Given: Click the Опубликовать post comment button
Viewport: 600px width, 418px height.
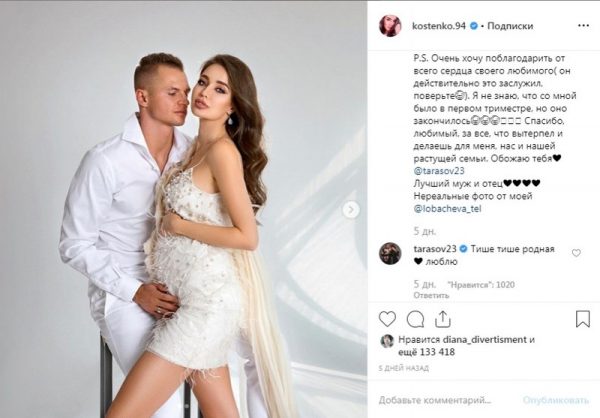Looking at the screenshot, I should tap(556, 400).
